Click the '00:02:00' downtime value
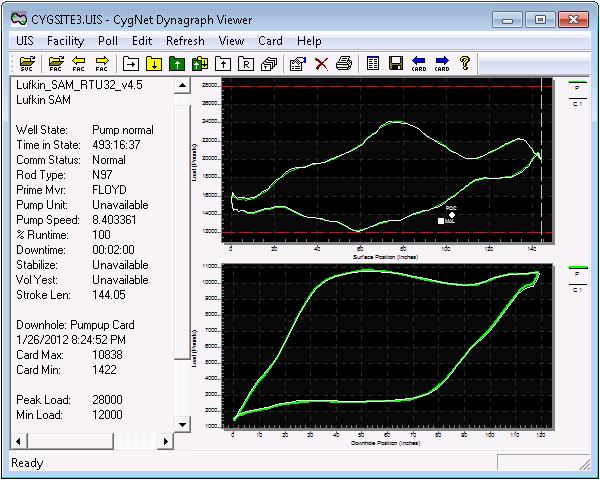600x480 pixels. [113, 250]
